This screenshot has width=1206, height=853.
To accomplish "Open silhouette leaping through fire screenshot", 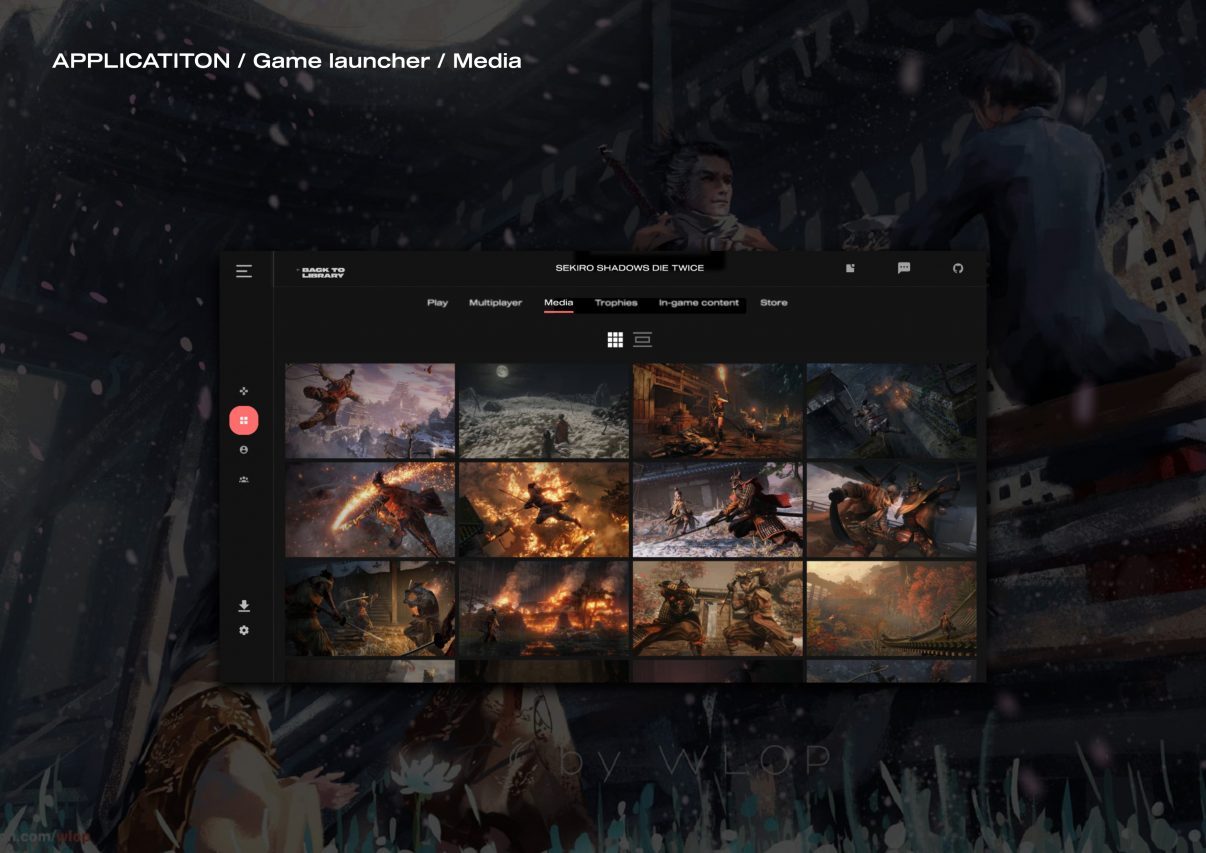I will point(544,510).
